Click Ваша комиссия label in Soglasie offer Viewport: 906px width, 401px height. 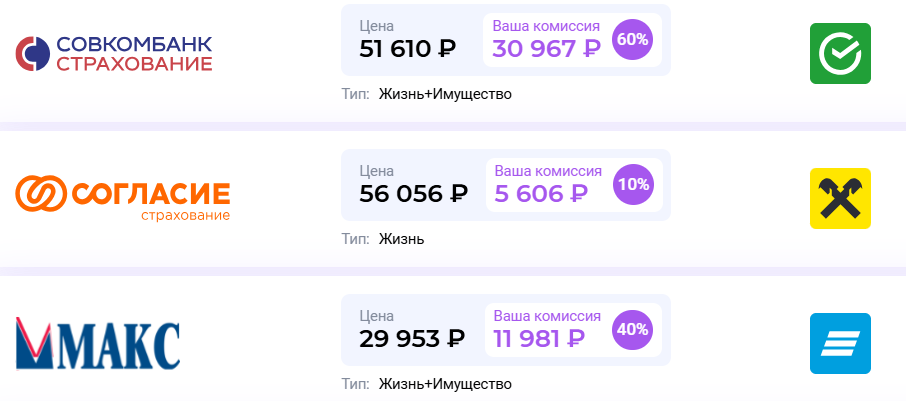coord(547,171)
